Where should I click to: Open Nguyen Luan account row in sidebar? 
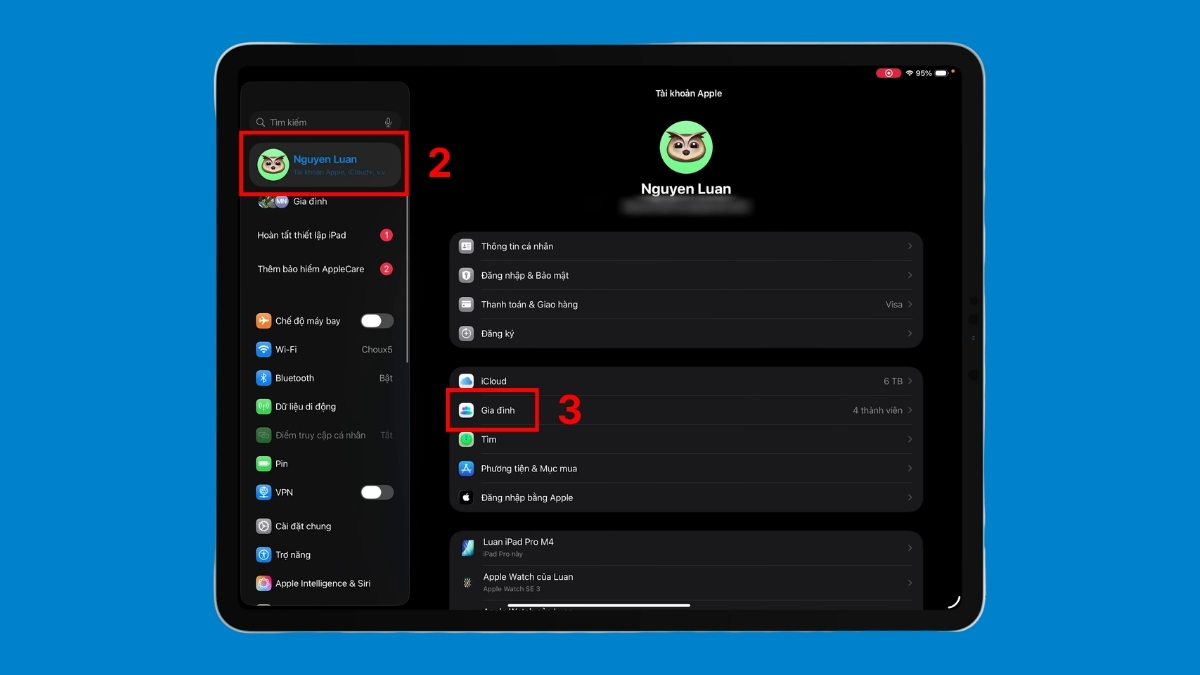[x=325, y=164]
